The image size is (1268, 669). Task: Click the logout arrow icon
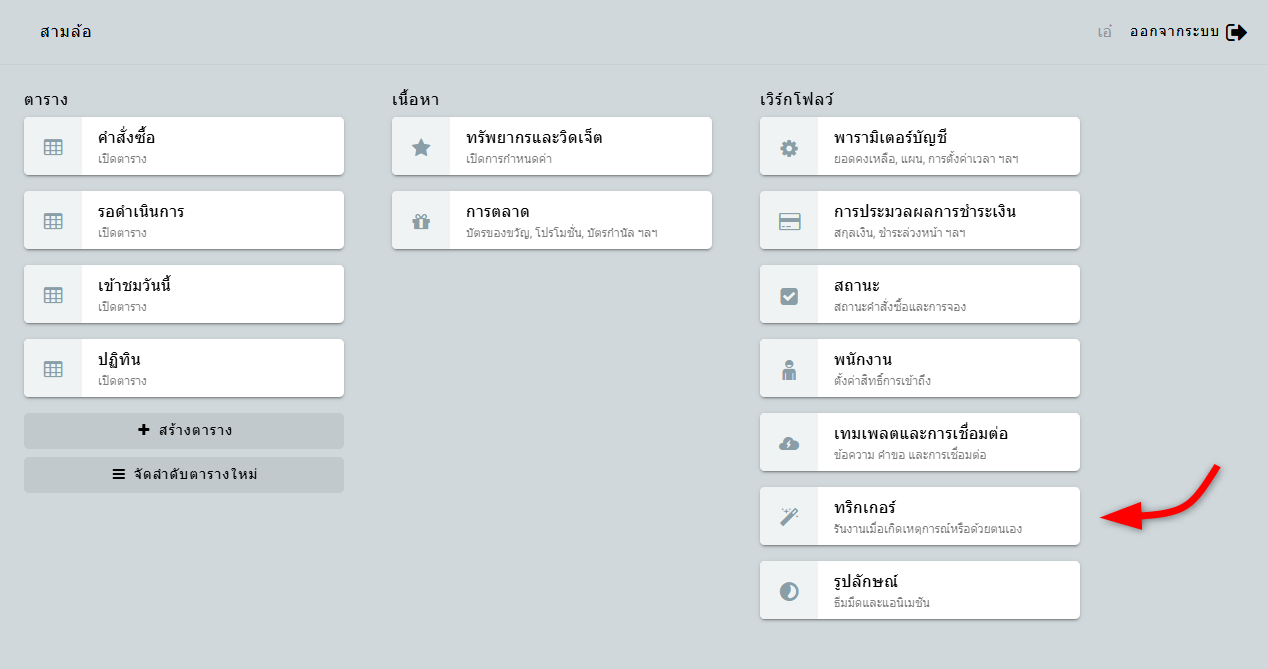(x=1237, y=32)
